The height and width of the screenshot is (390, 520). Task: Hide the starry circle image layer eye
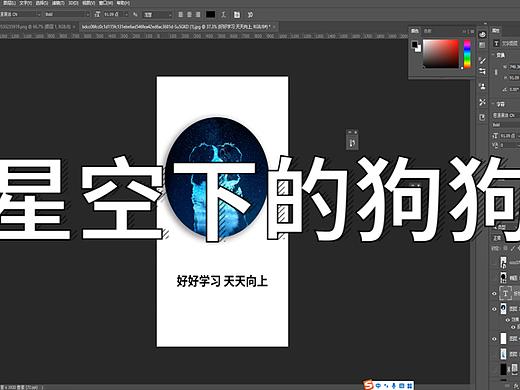click(494, 309)
